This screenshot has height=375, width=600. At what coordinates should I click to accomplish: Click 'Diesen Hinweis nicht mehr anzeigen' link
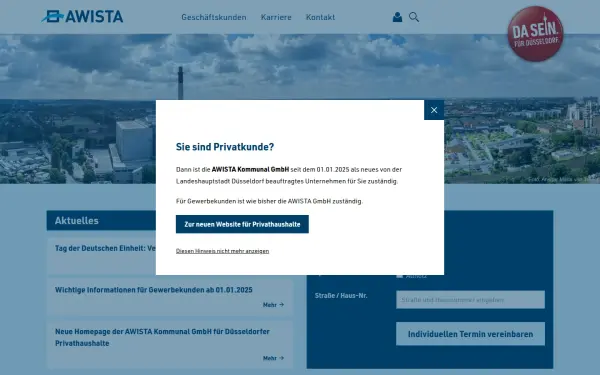pos(222,251)
